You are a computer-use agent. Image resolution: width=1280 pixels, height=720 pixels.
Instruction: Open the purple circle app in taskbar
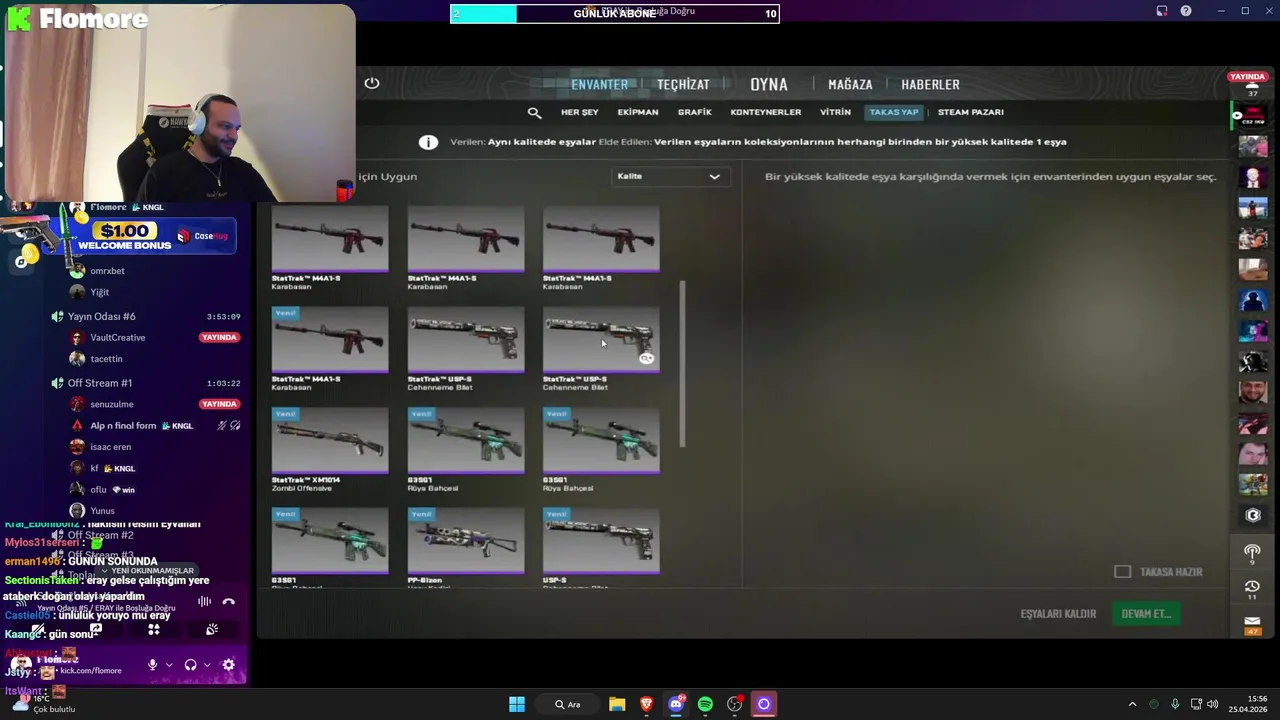pos(764,704)
